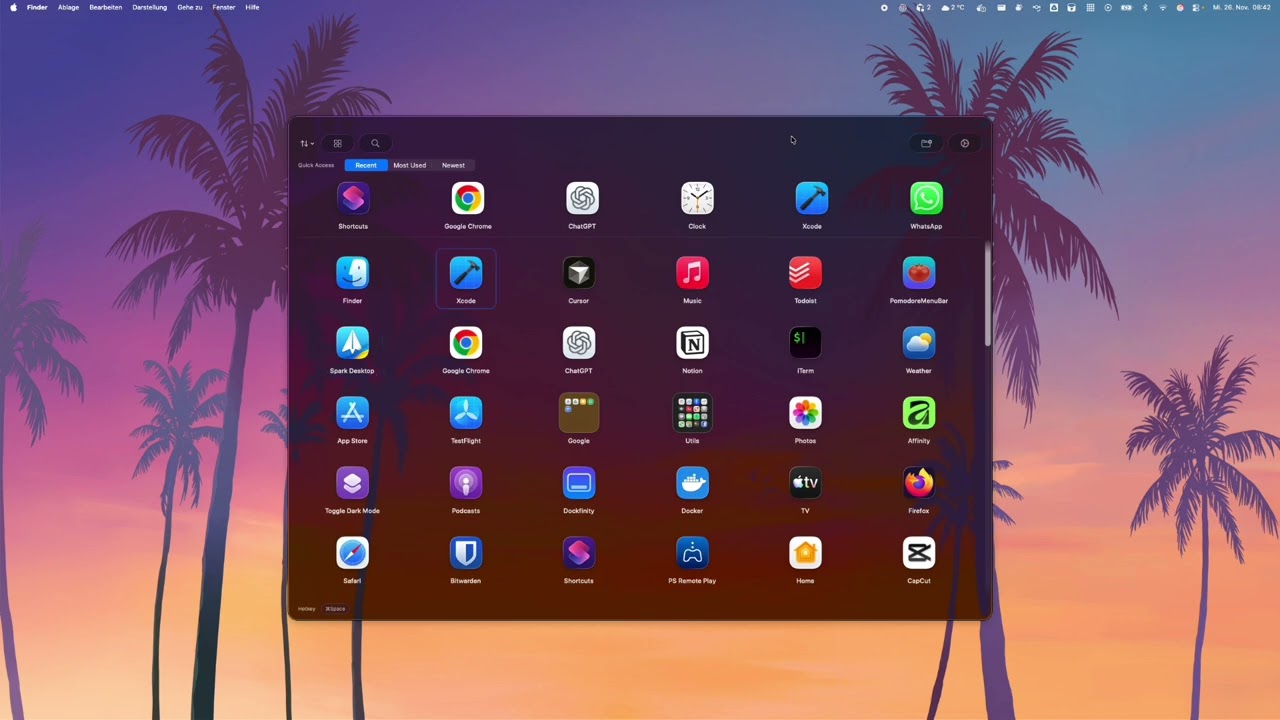The height and width of the screenshot is (720, 1280).
Task: Switch to grid view layout
Action: click(x=338, y=143)
